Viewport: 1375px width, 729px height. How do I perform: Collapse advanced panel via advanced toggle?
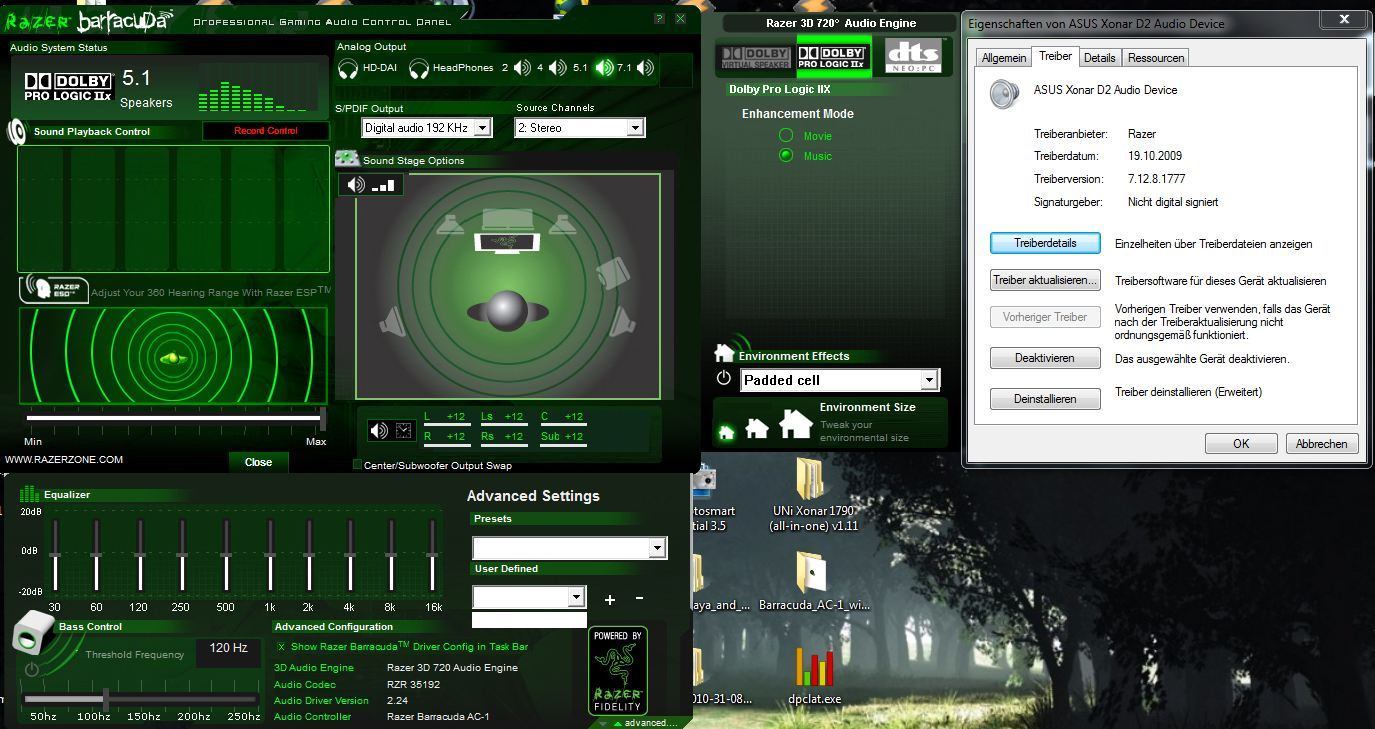pyautogui.click(x=645, y=723)
